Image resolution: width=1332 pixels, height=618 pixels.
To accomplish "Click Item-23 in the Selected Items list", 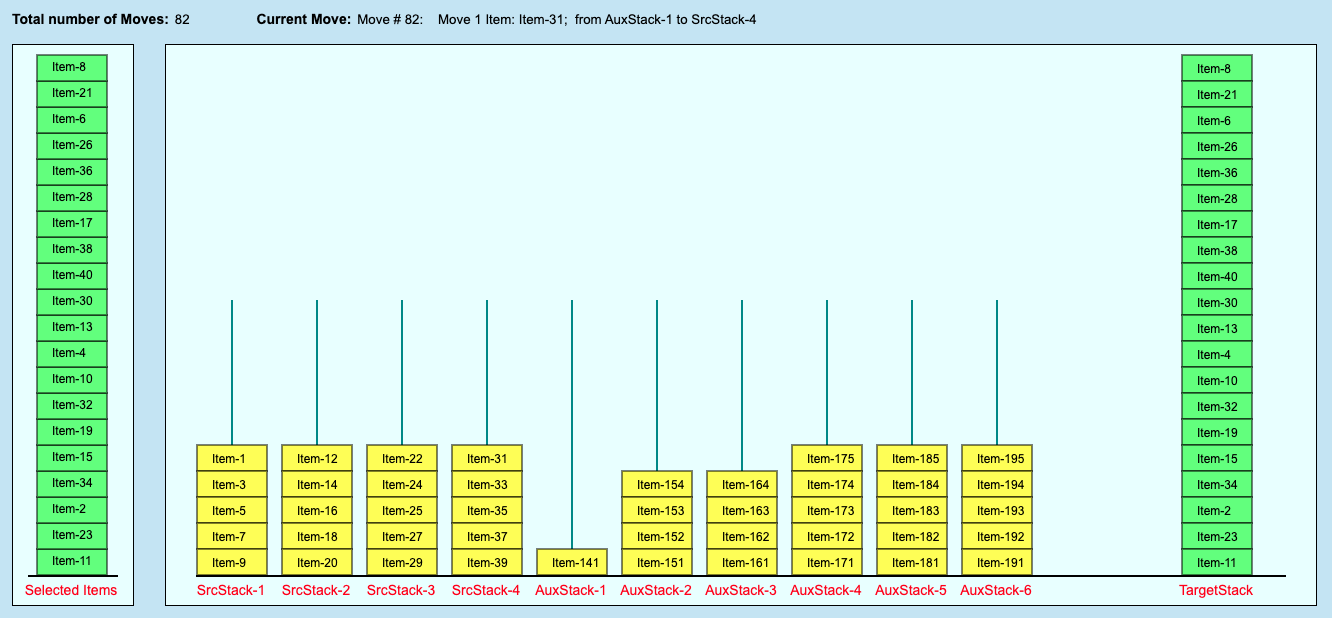I will coord(71,535).
